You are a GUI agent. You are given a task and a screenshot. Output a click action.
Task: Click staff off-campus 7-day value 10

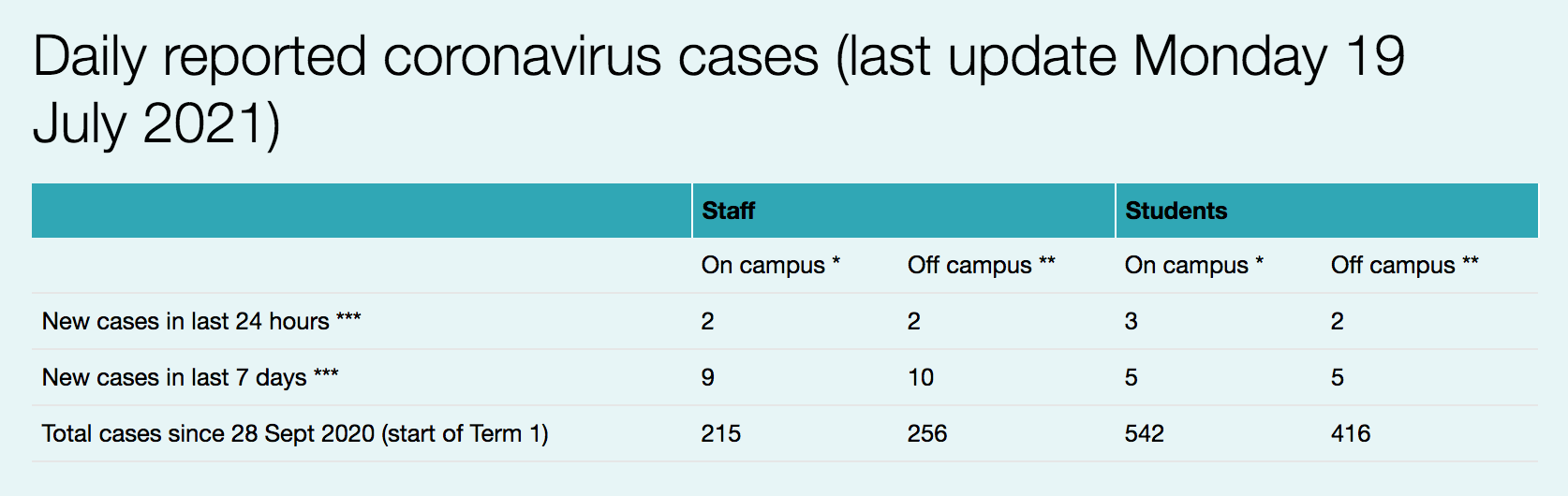tap(921, 378)
